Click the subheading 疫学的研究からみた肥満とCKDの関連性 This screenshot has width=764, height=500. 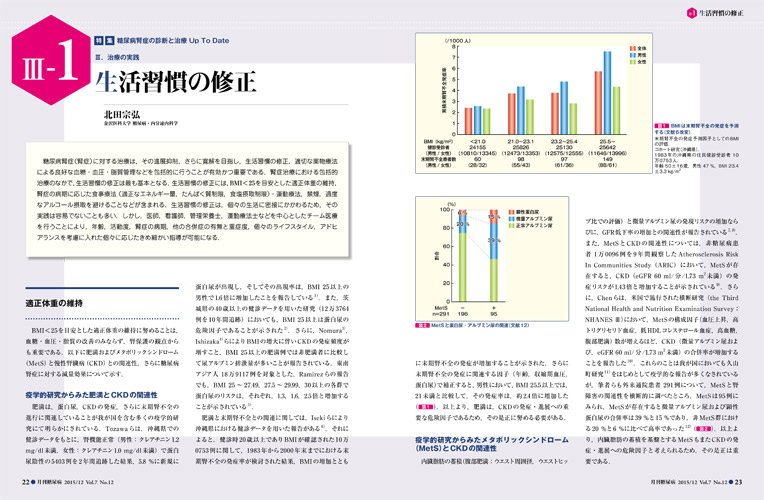(92, 395)
